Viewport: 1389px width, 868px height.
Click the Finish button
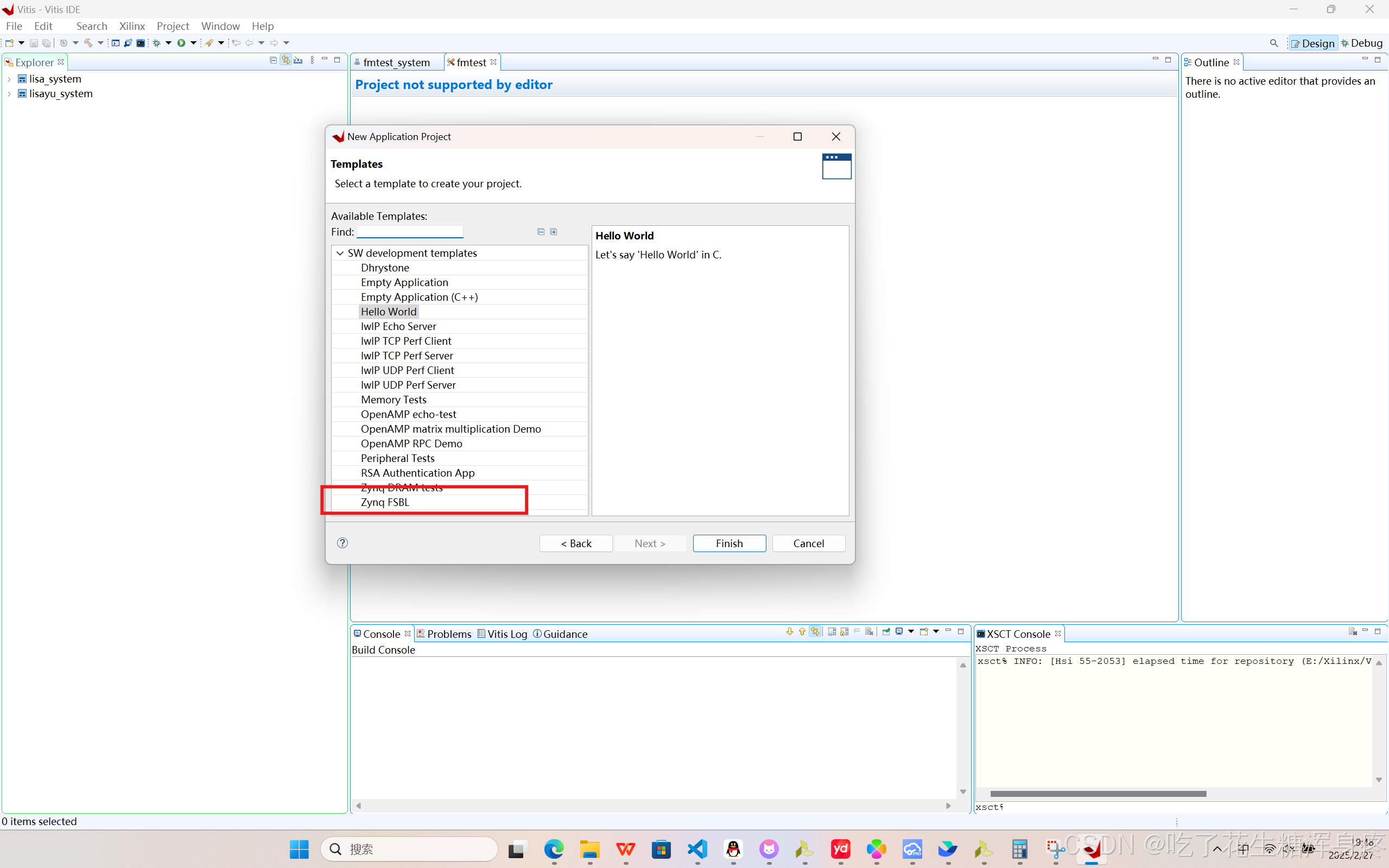pyautogui.click(x=730, y=543)
